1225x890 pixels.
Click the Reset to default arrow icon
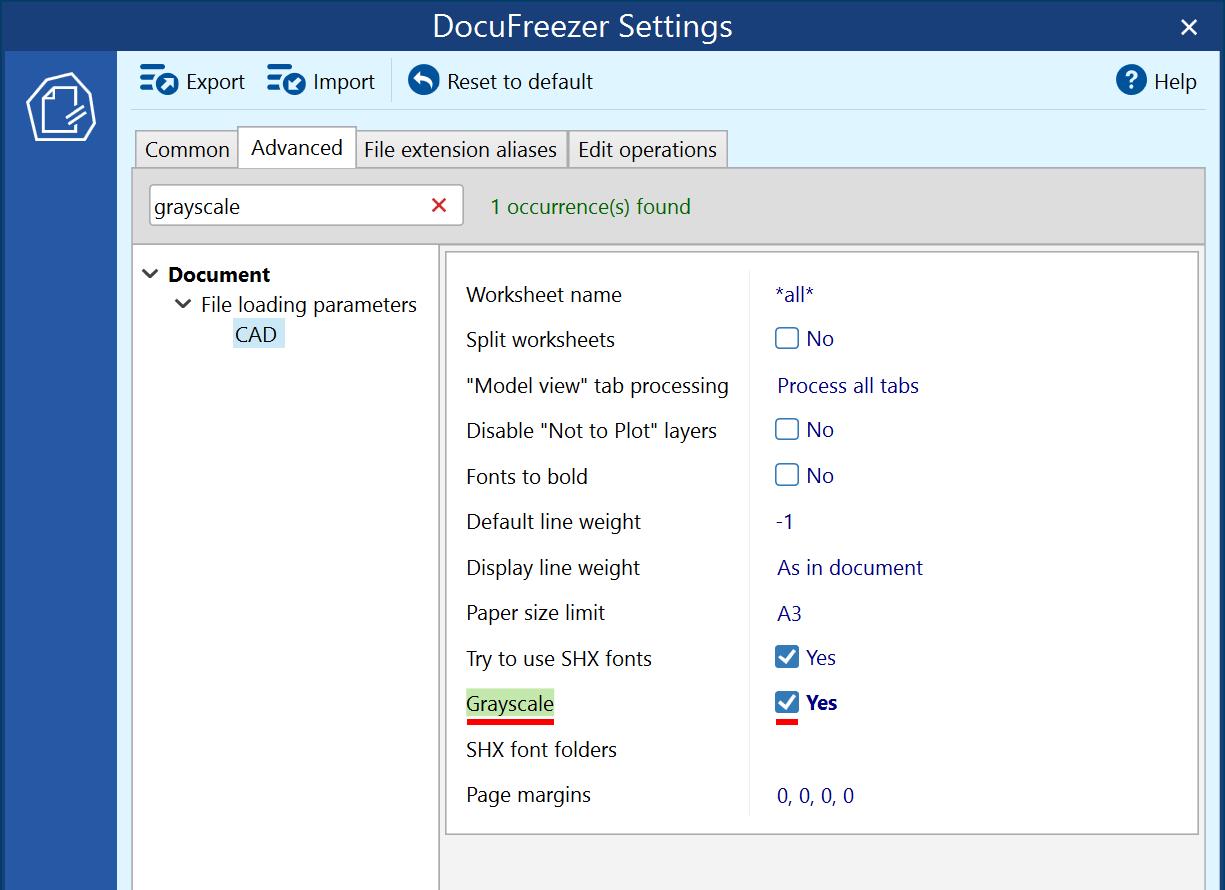423,80
